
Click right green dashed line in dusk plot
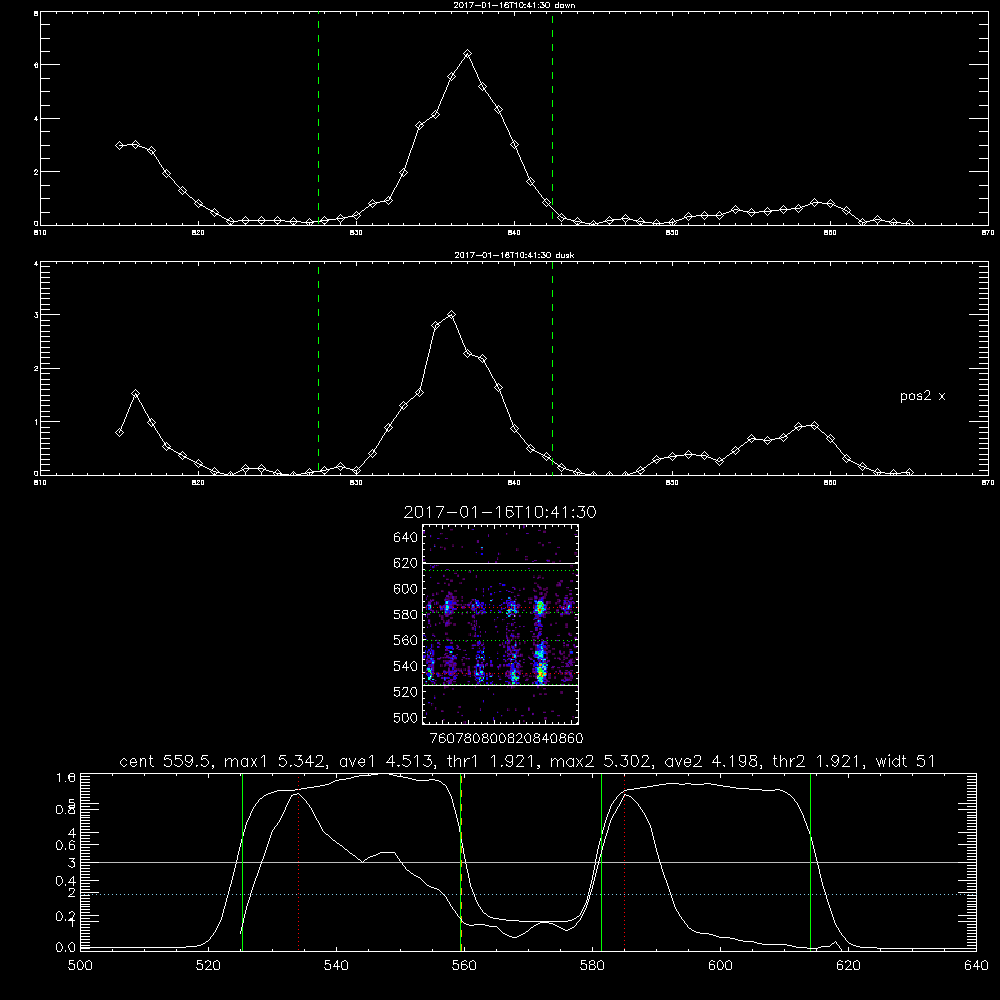(552, 368)
